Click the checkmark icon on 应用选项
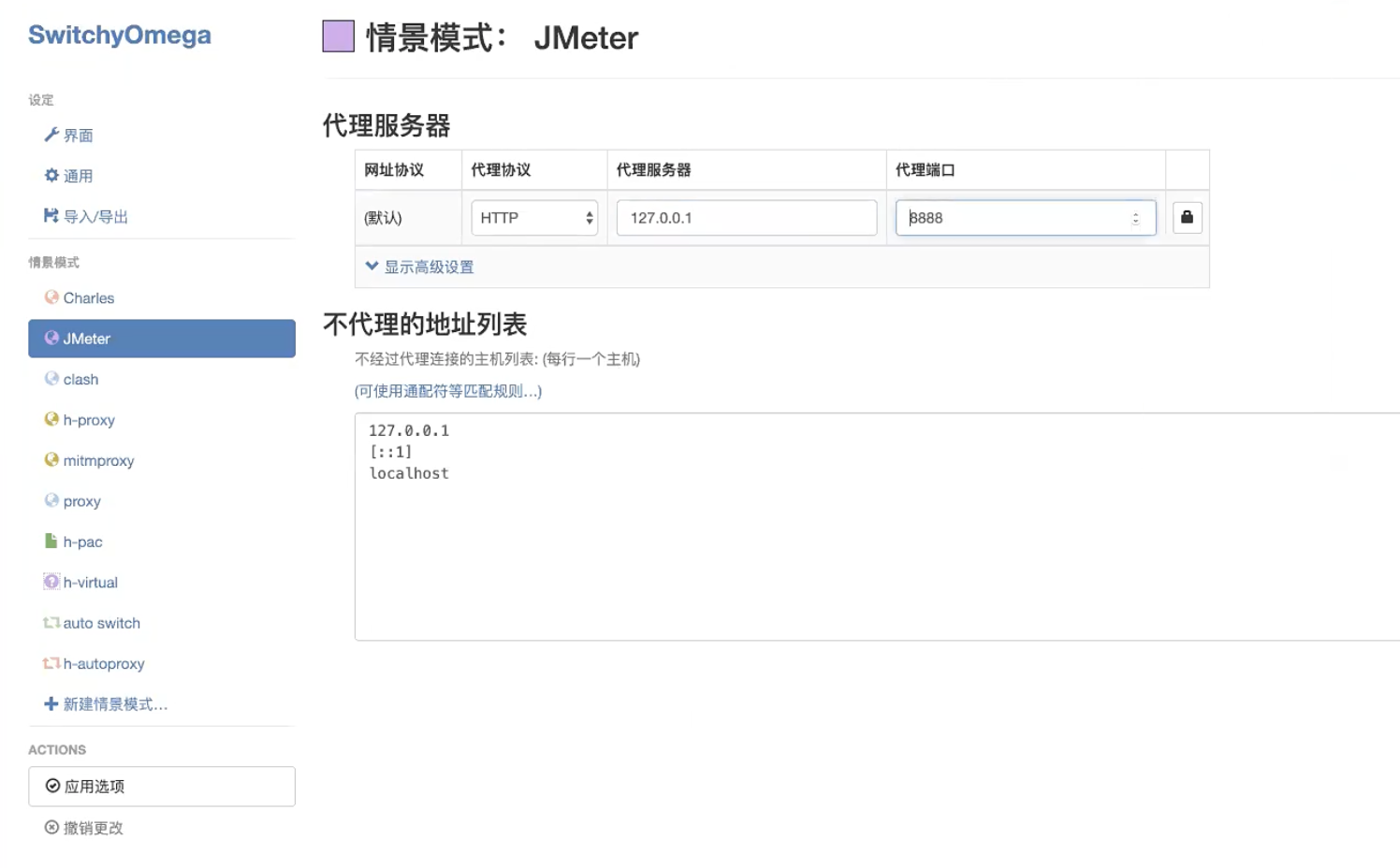This screenshot has height=868, width=1400. tap(53, 786)
